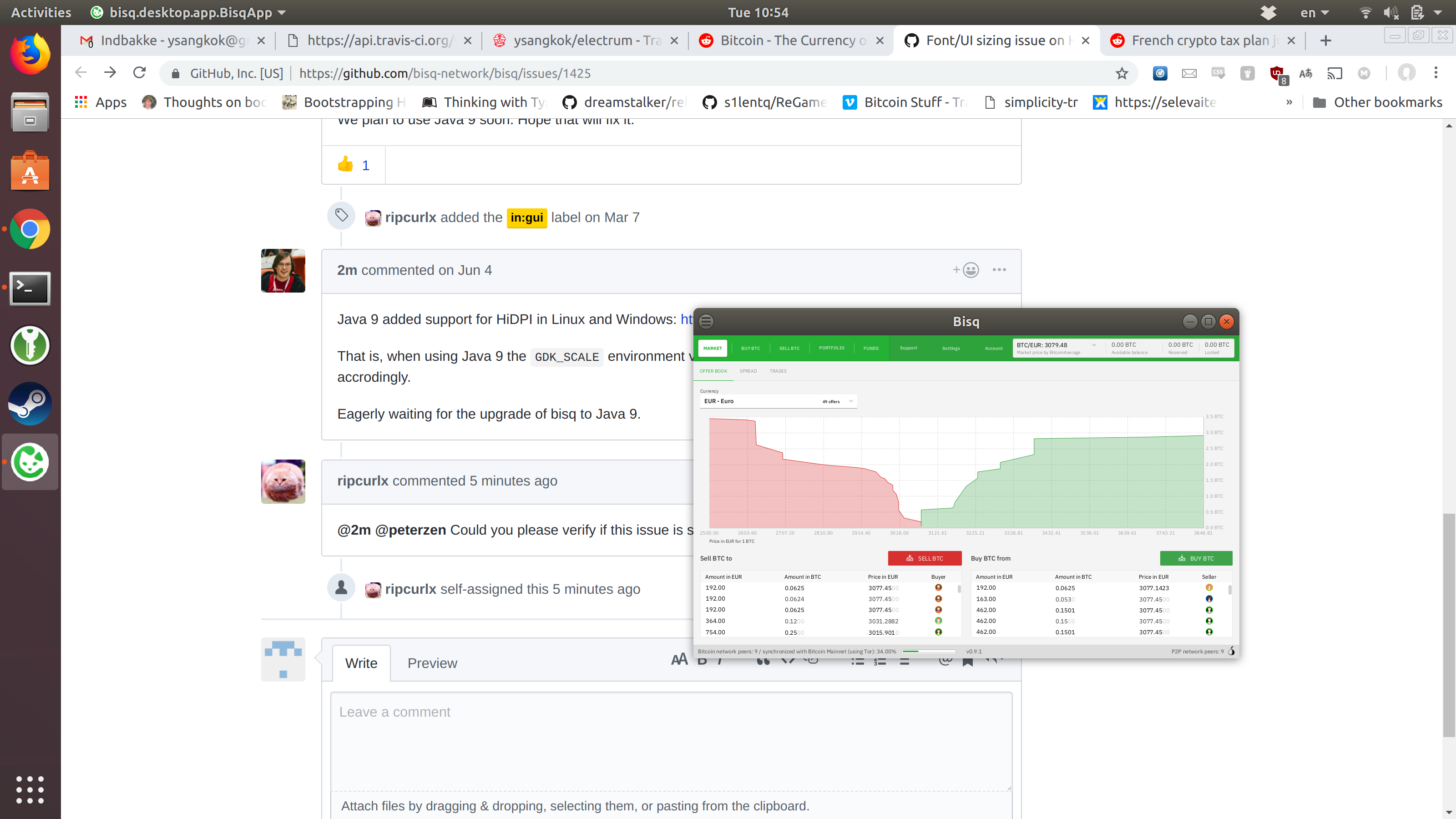Select the SPREAD sub-tab in Bisq
The height and width of the screenshot is (819, 1456).
click(748, 371)
